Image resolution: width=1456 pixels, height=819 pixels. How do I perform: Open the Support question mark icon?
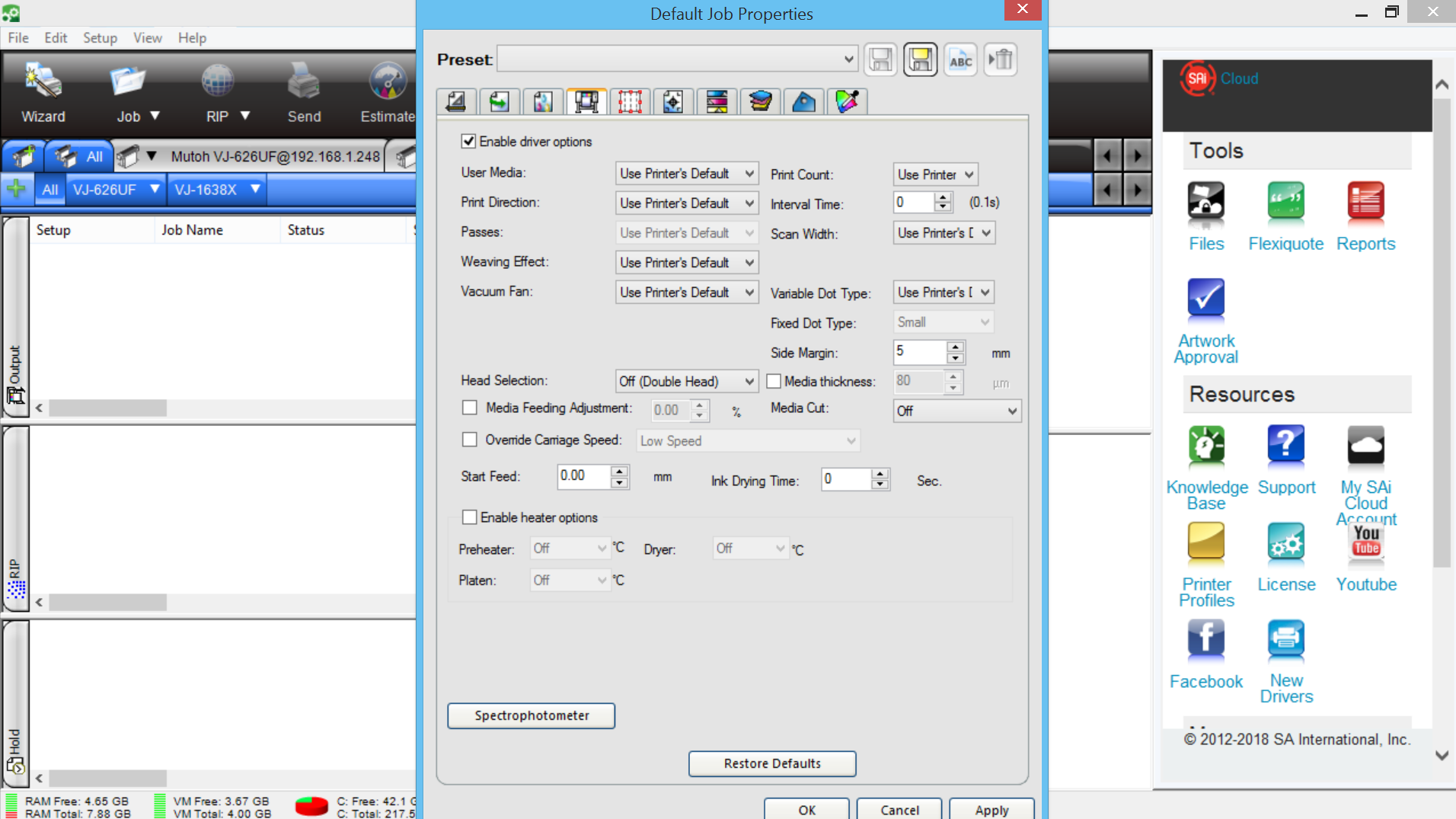click(x=1286, y=446)
